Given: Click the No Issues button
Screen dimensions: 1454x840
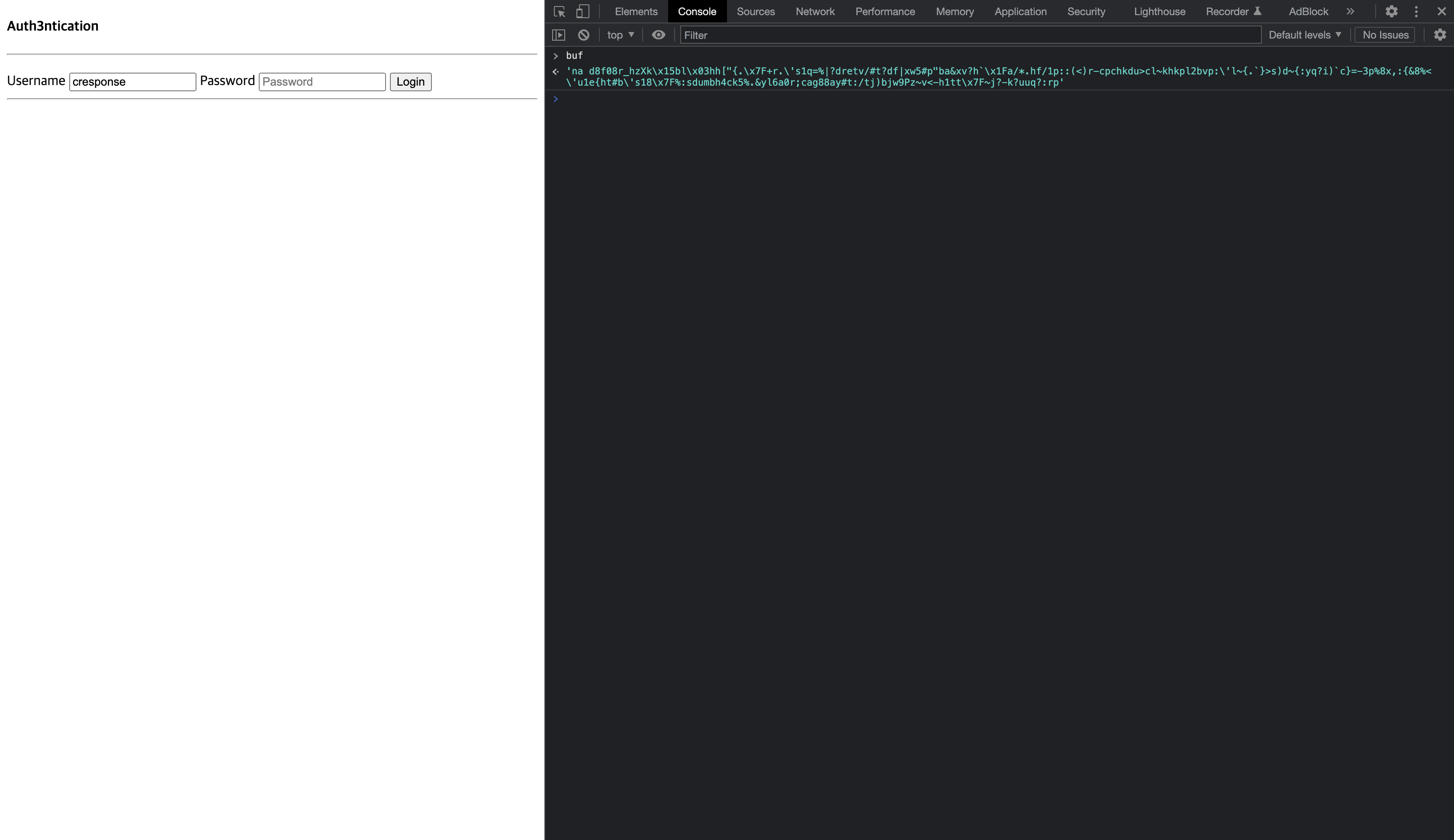Looking at the screenshot, I should (x=1385, y=35).
